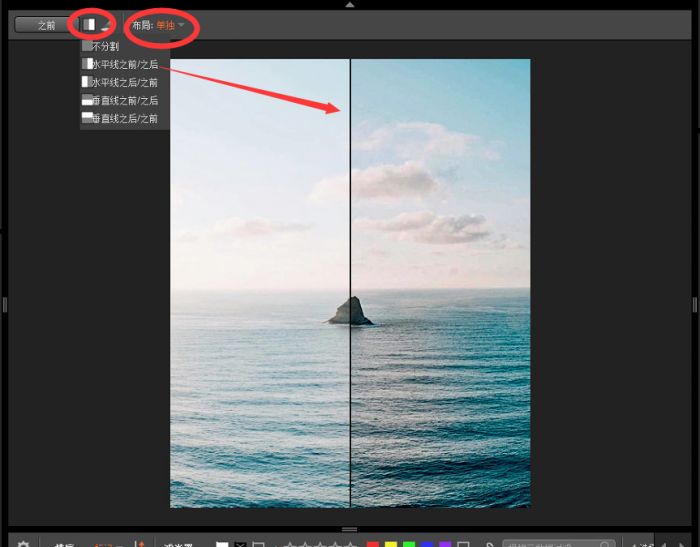
Task: Toggle the red color label filter
Action: click(x=373, y=544)
